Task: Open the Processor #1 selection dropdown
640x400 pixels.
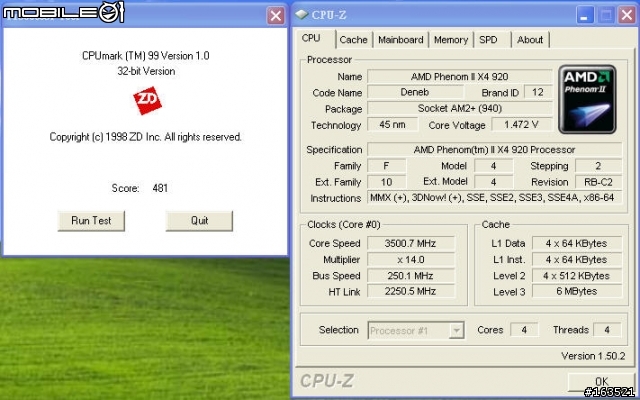Action: click(416, 330)
